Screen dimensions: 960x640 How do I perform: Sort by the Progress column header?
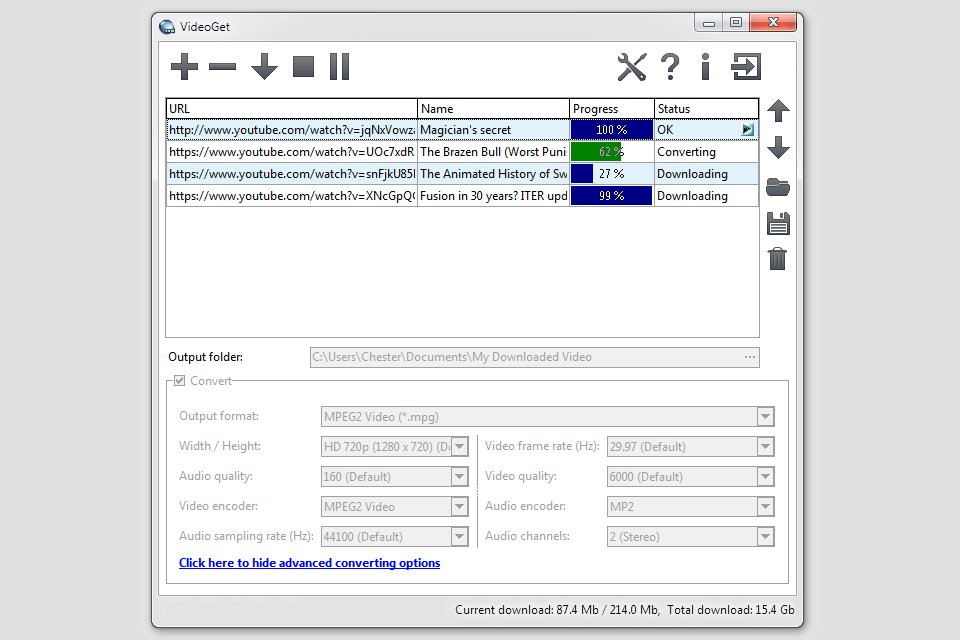[612, 109]
